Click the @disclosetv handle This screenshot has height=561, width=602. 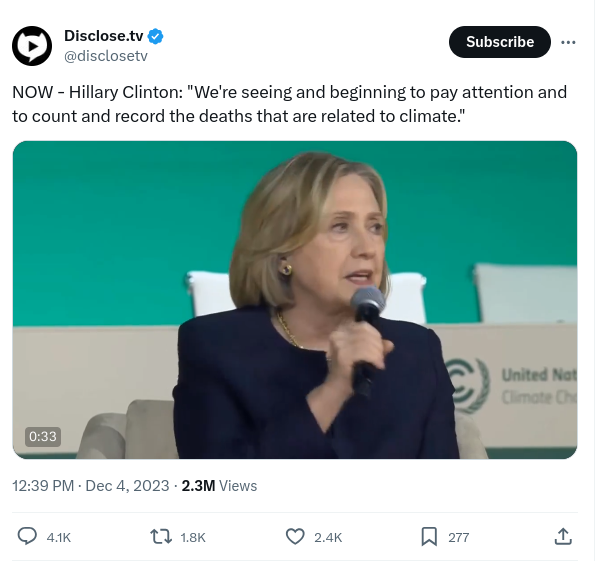pyautogui.click(x=106, y=56)
